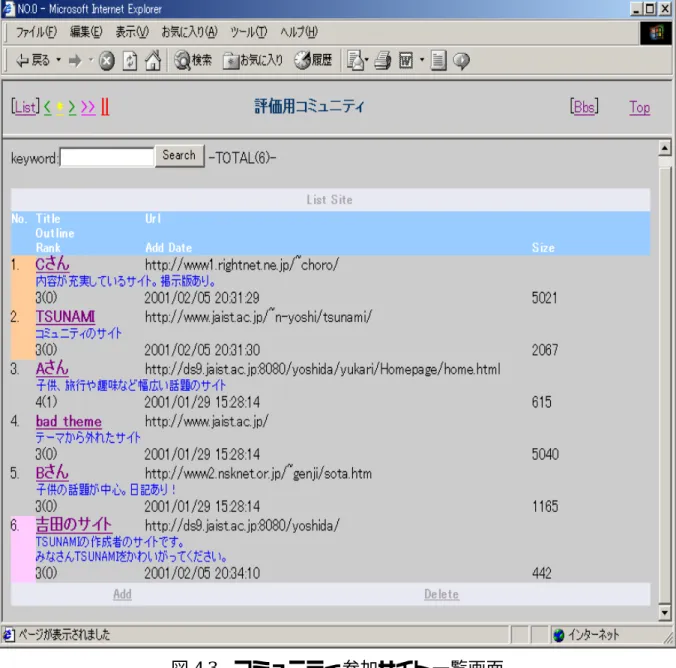The width and height of the screenshot is (676, 668).
Task: Click the Edit with Word icon
Action: pyautogui.click(x=406, y=60)
